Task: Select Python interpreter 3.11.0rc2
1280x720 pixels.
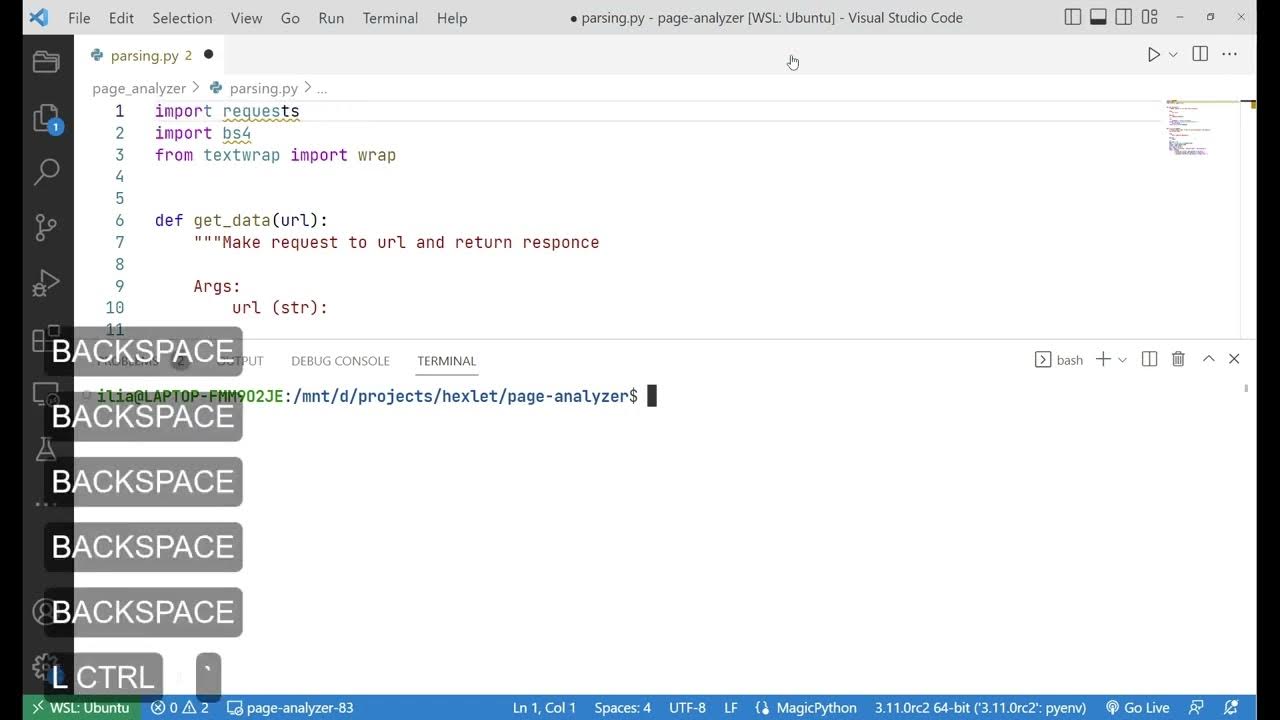Action: 980,707
